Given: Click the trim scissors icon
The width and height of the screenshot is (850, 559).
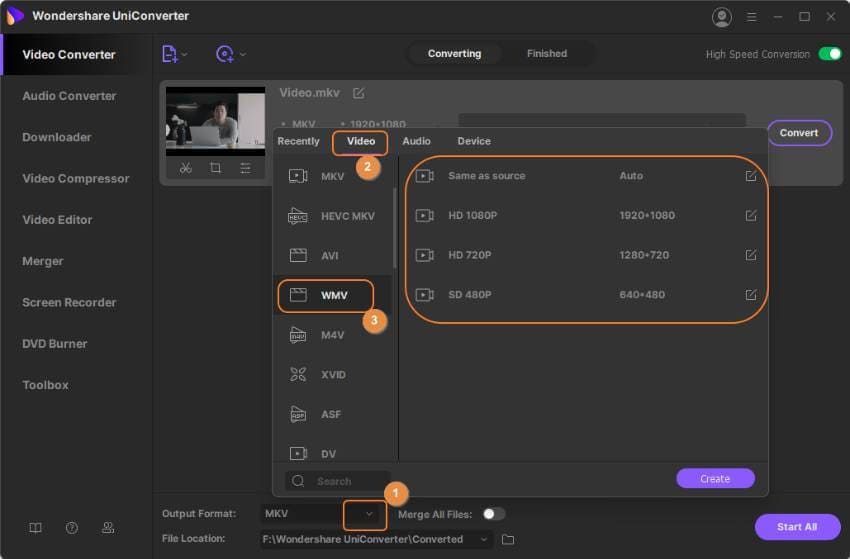Looking at the screenshot, I should click(x=185, y=168).
